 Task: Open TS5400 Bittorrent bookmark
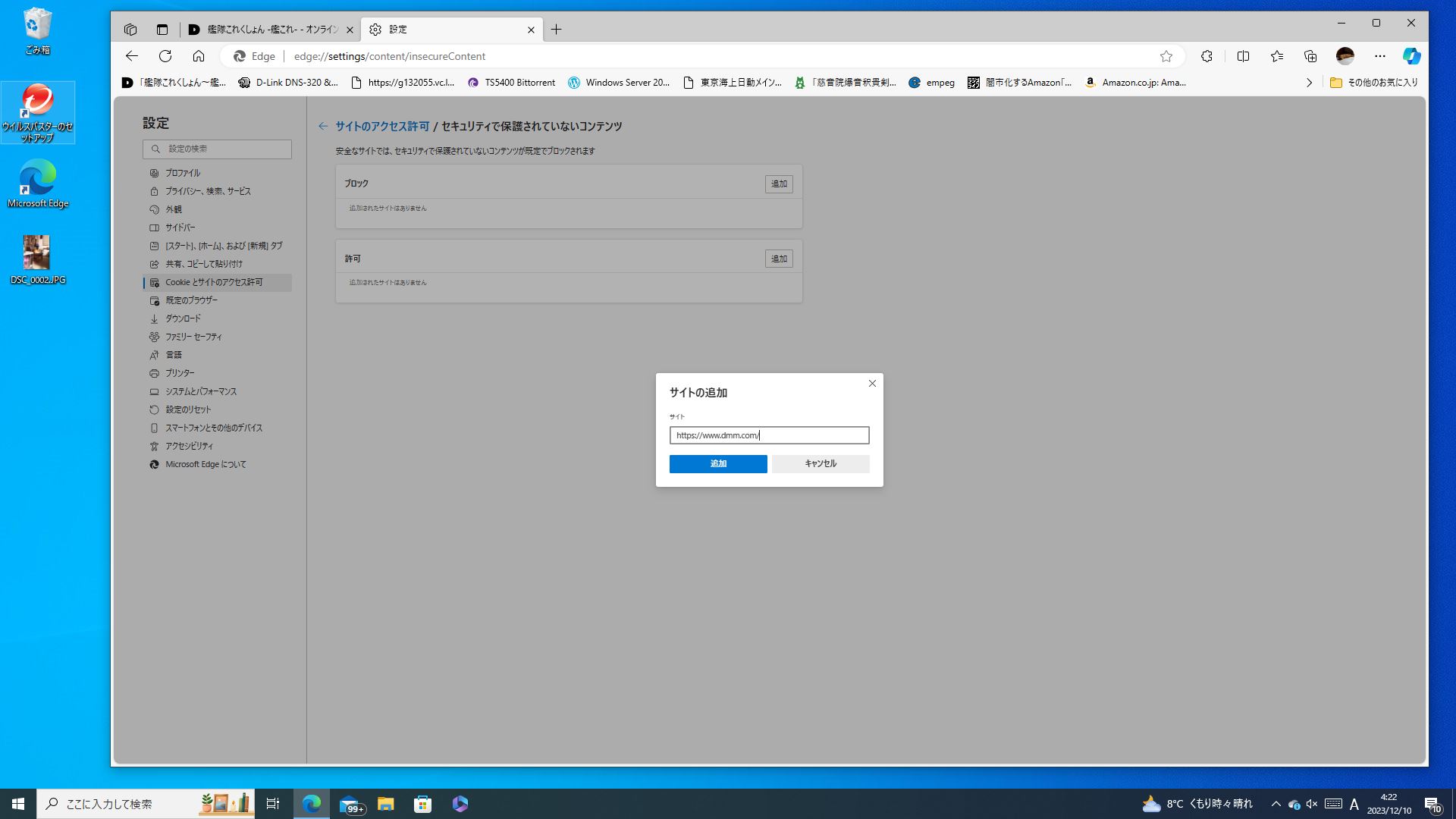pyautogui.click(x=511, y=83)
